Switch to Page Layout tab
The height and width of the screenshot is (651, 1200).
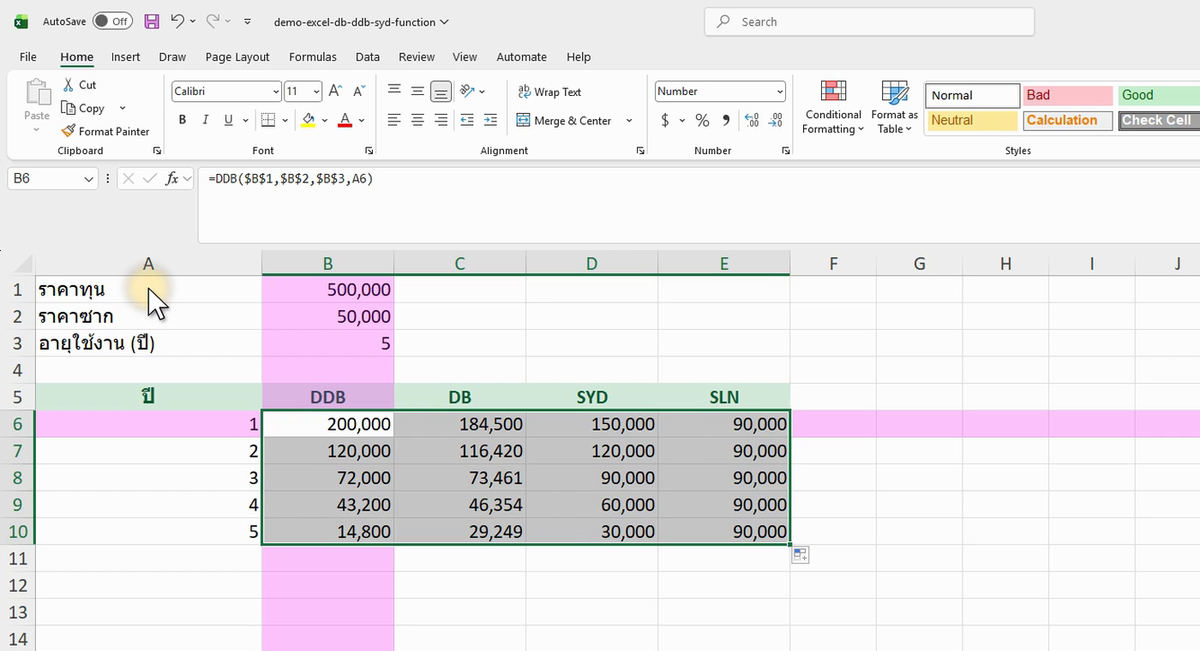[237, 57]
